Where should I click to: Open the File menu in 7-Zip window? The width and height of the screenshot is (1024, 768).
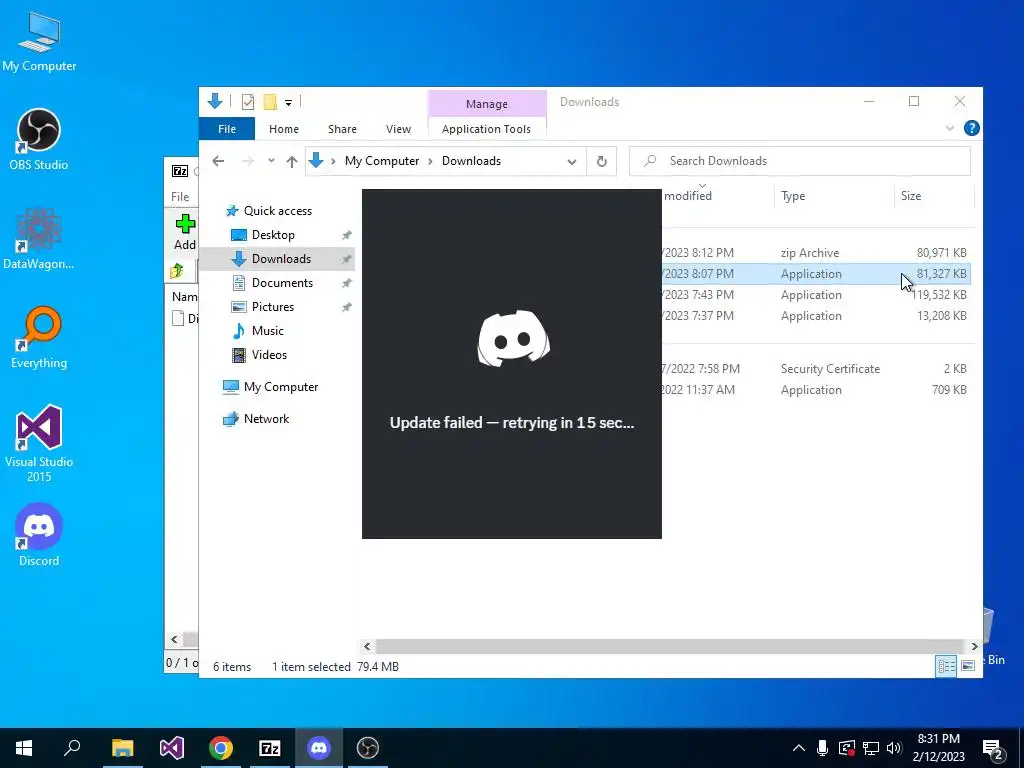click(x=180, y=197)
